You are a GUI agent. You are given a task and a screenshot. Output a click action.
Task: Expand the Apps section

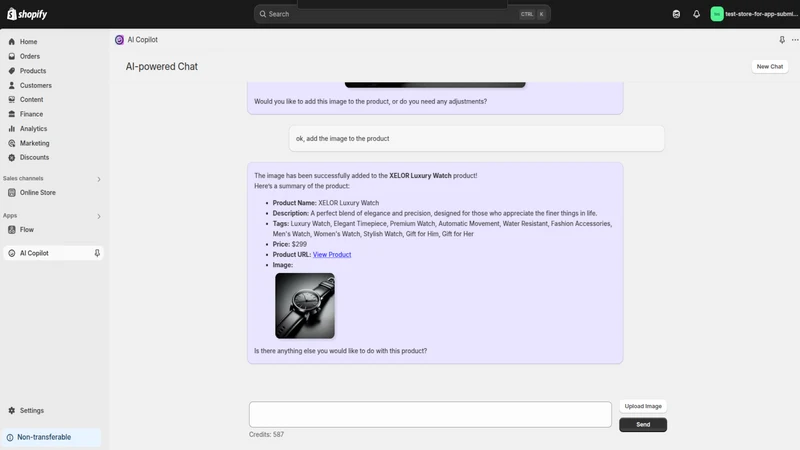click(99, 216)
